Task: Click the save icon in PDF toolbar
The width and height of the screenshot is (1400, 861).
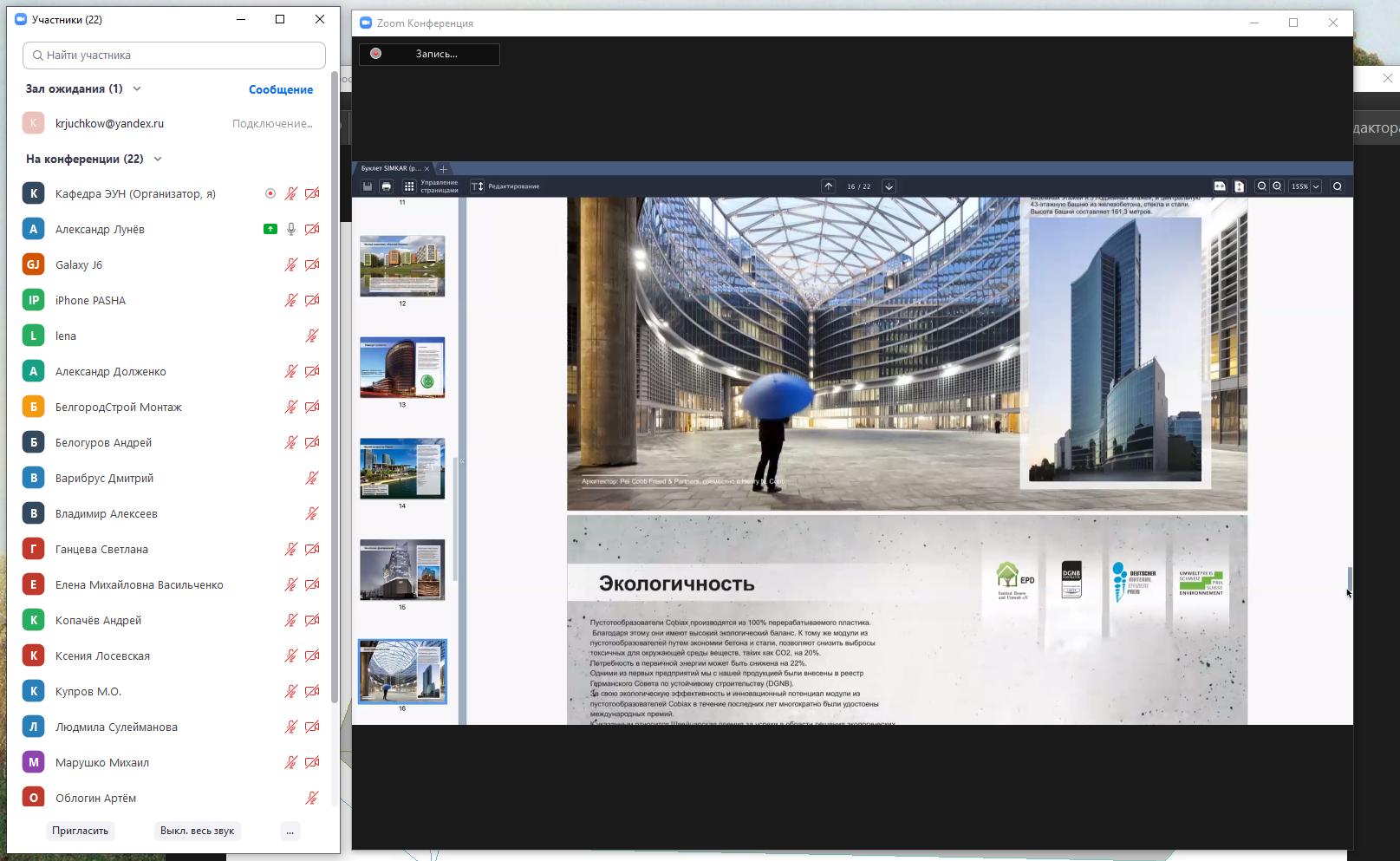Action: [368, 186]
